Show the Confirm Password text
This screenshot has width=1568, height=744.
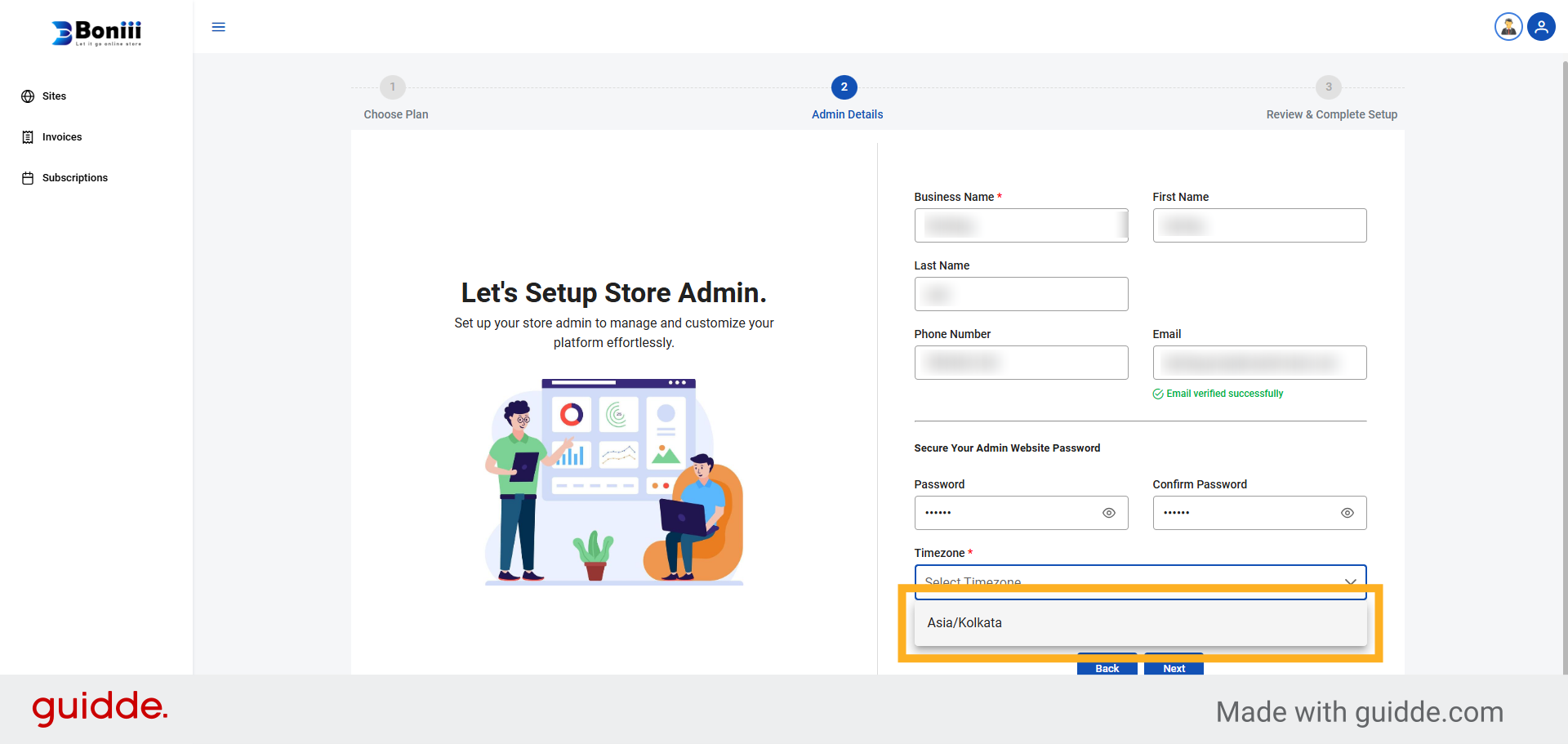1347,513
